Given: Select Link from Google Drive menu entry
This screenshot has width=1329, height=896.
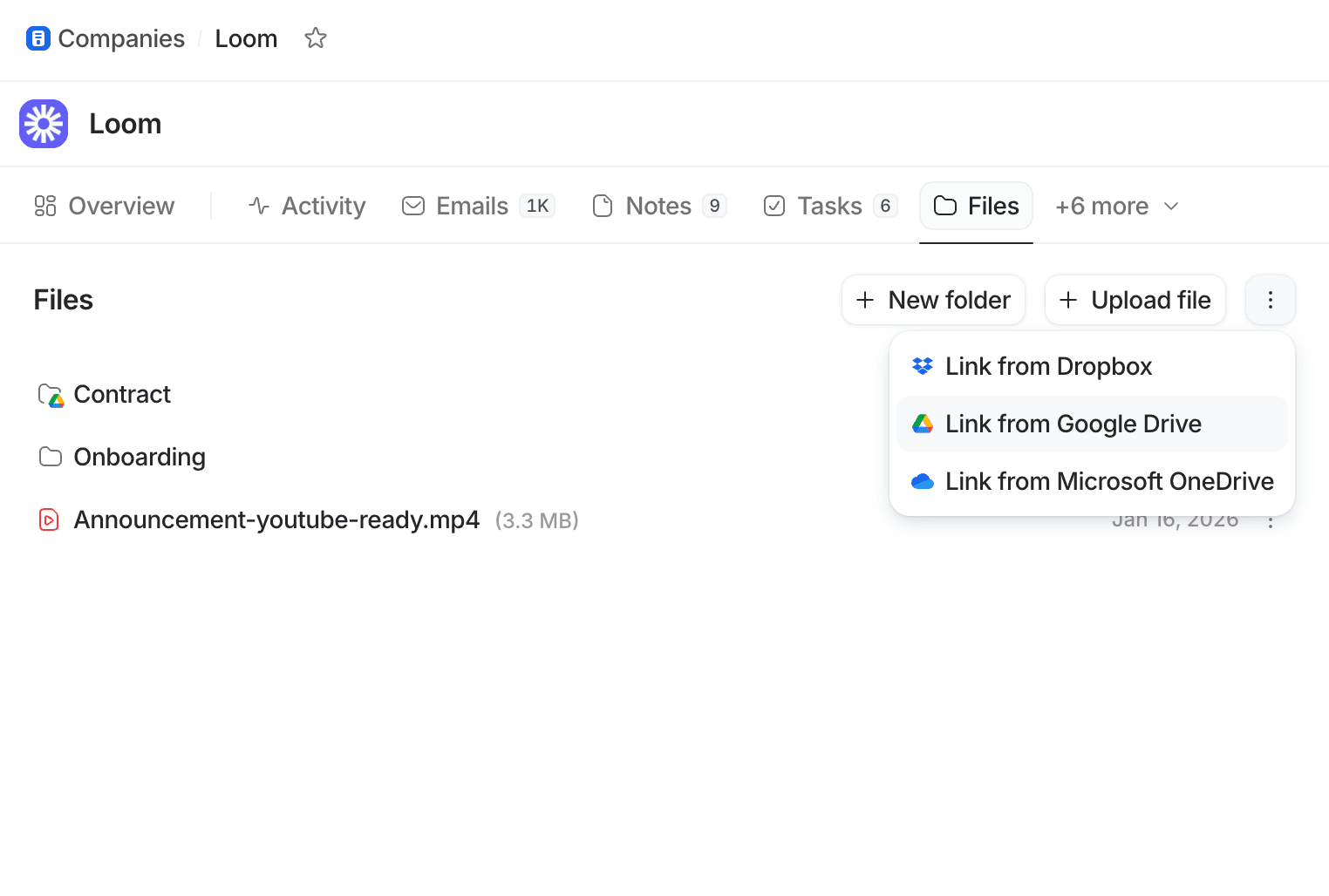Looking at the screenshot, I should click(1073, 424).
